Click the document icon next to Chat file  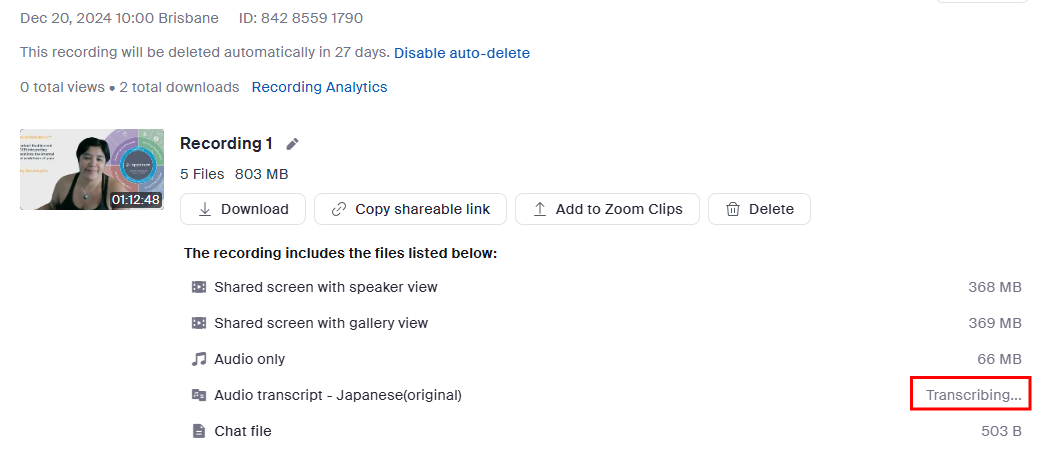(199, 431)
